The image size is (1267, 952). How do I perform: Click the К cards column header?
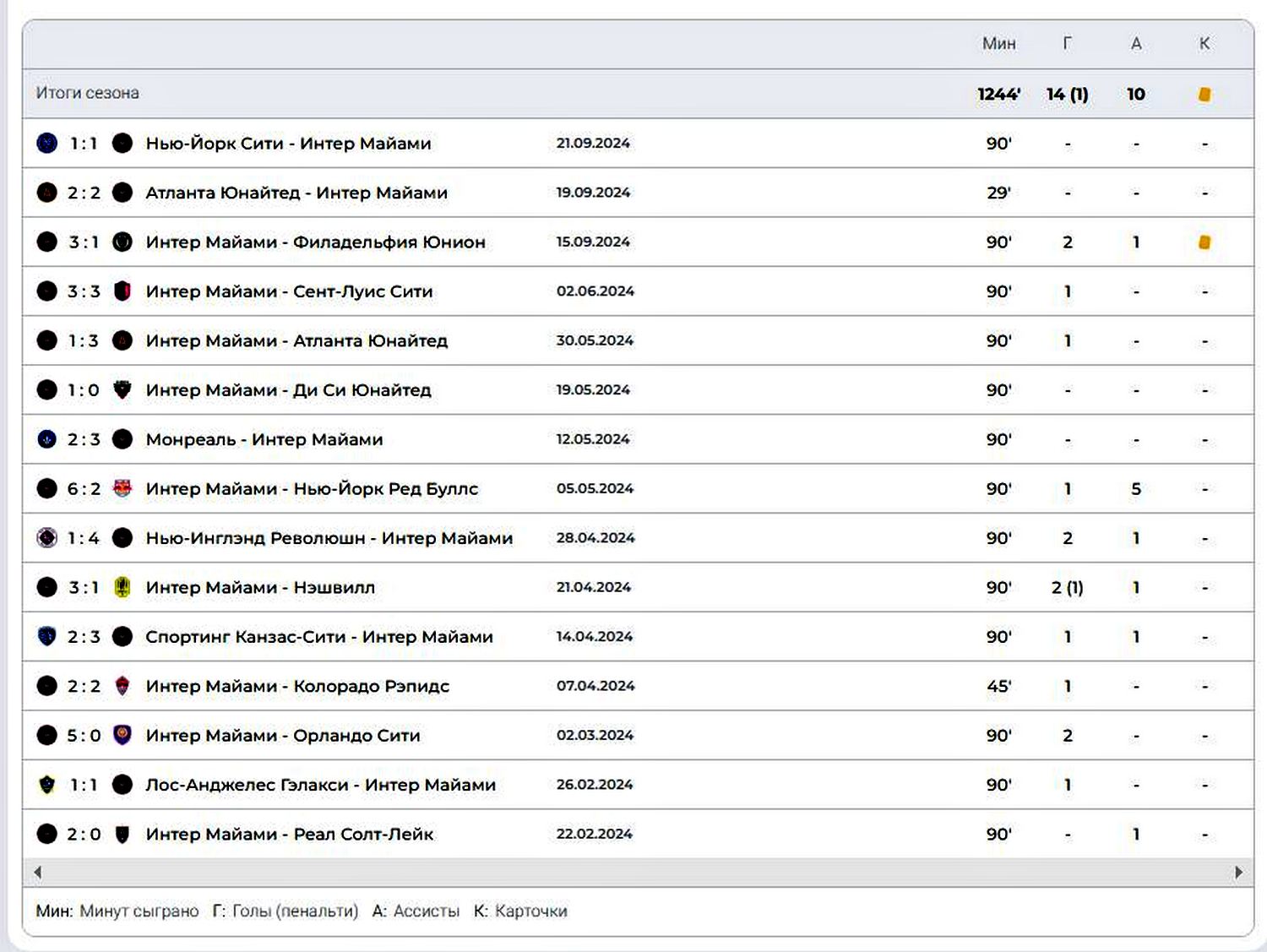click(1204, 43)
